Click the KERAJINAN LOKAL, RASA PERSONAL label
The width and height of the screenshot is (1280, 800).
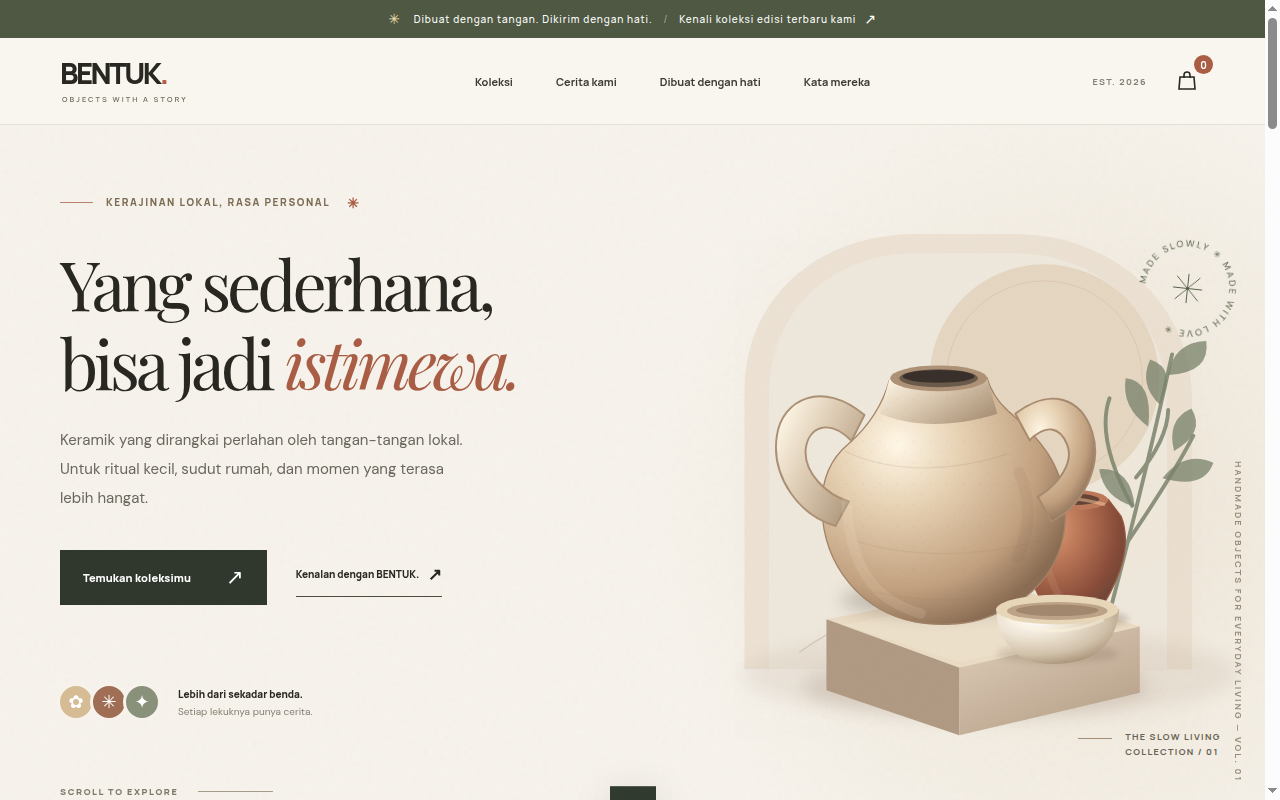[x=218, y=202]
